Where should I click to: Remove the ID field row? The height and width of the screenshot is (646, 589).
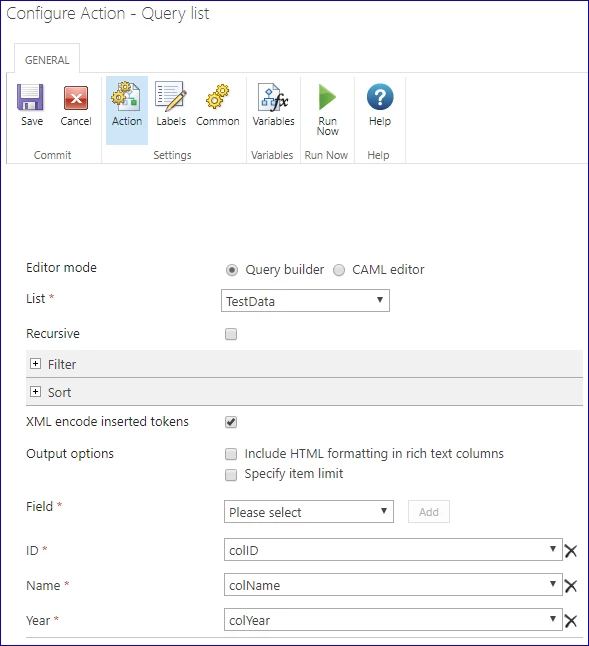pos(571,551)
